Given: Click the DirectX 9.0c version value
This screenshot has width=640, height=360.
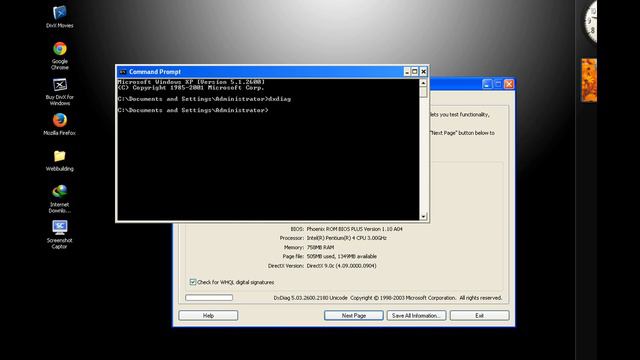Looking at the screenshot, I should coord(342,266).
